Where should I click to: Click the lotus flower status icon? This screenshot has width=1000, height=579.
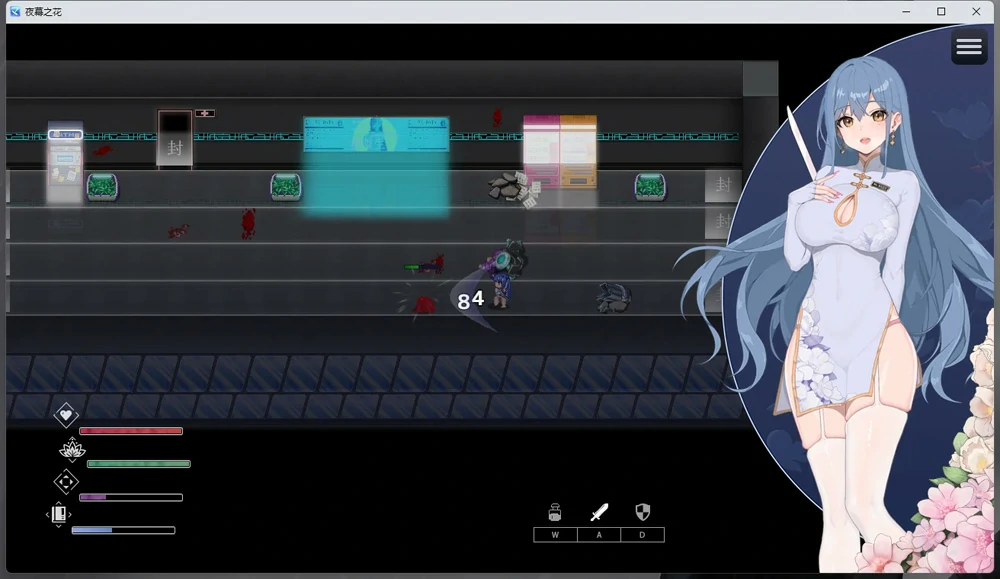point(72,449)
